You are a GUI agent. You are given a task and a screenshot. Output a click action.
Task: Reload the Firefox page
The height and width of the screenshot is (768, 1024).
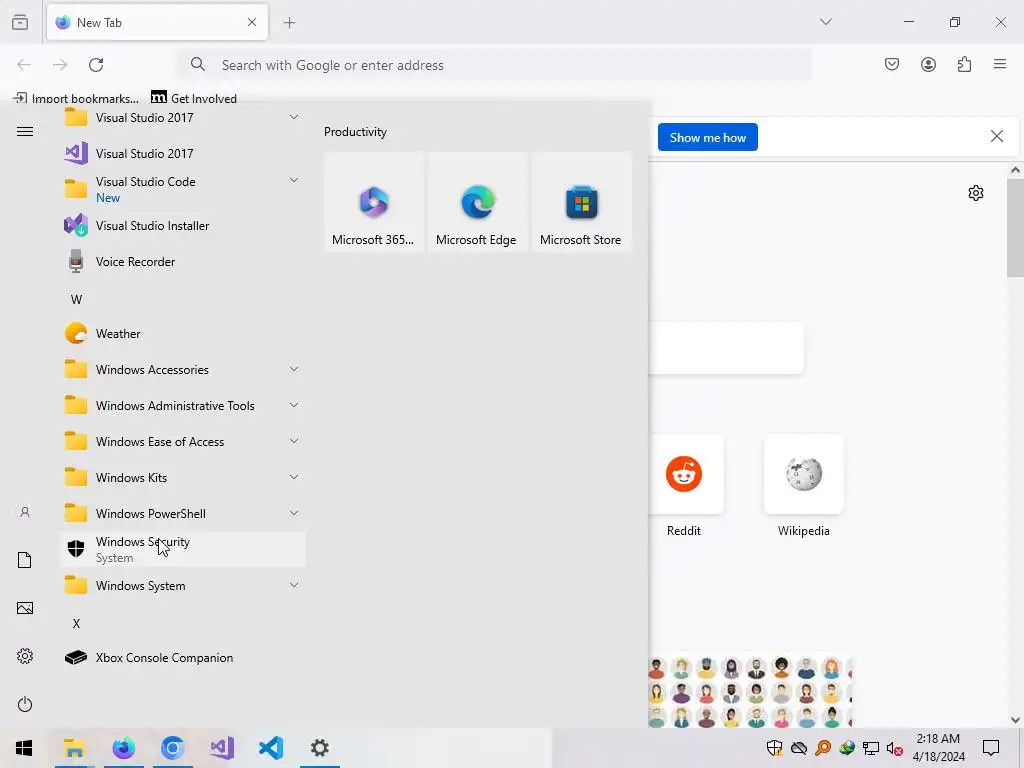96,65
